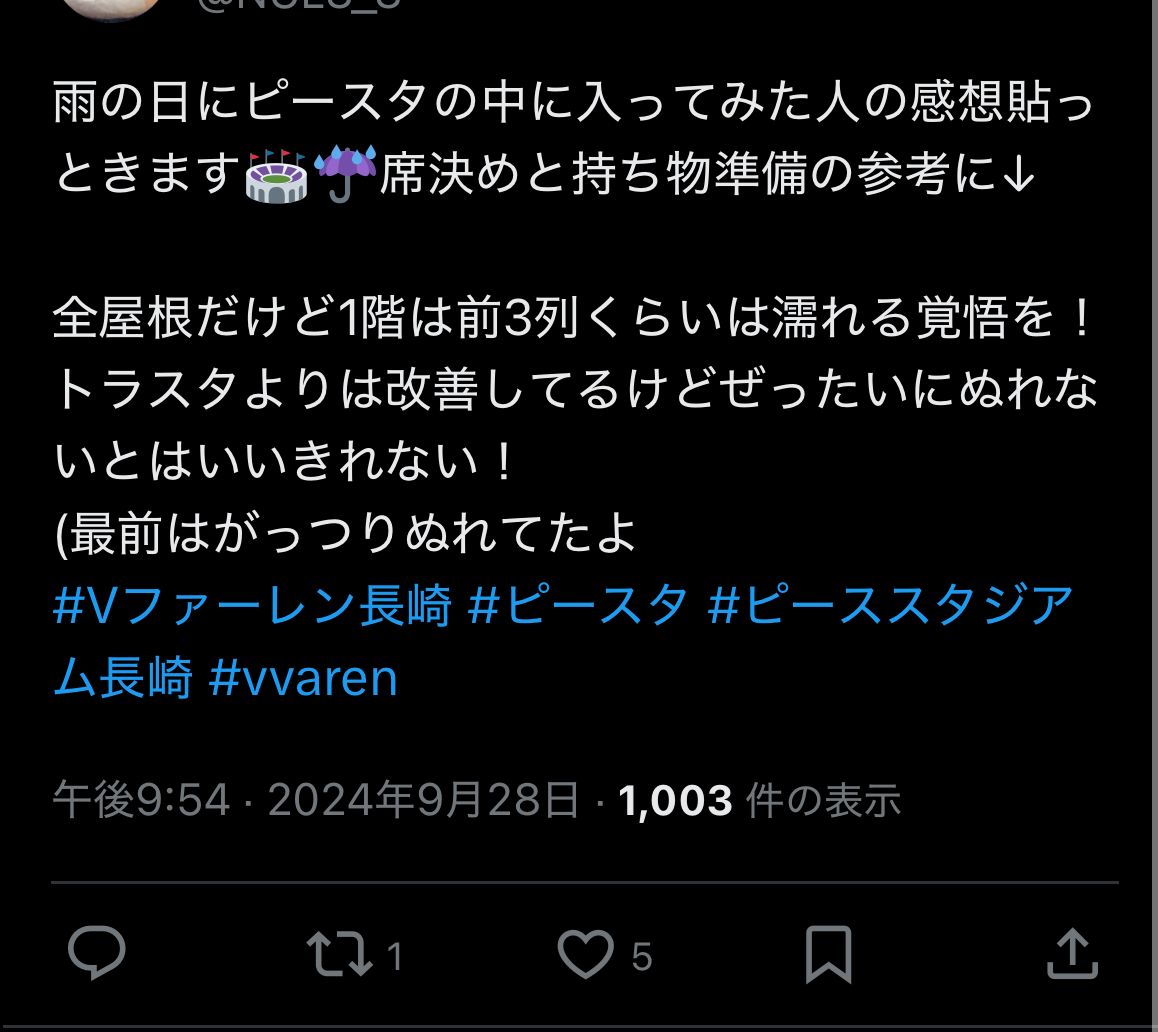The image size is (1158, 1032).
Task: Open the partially visible profile avatar
Action: click(111, 9)
